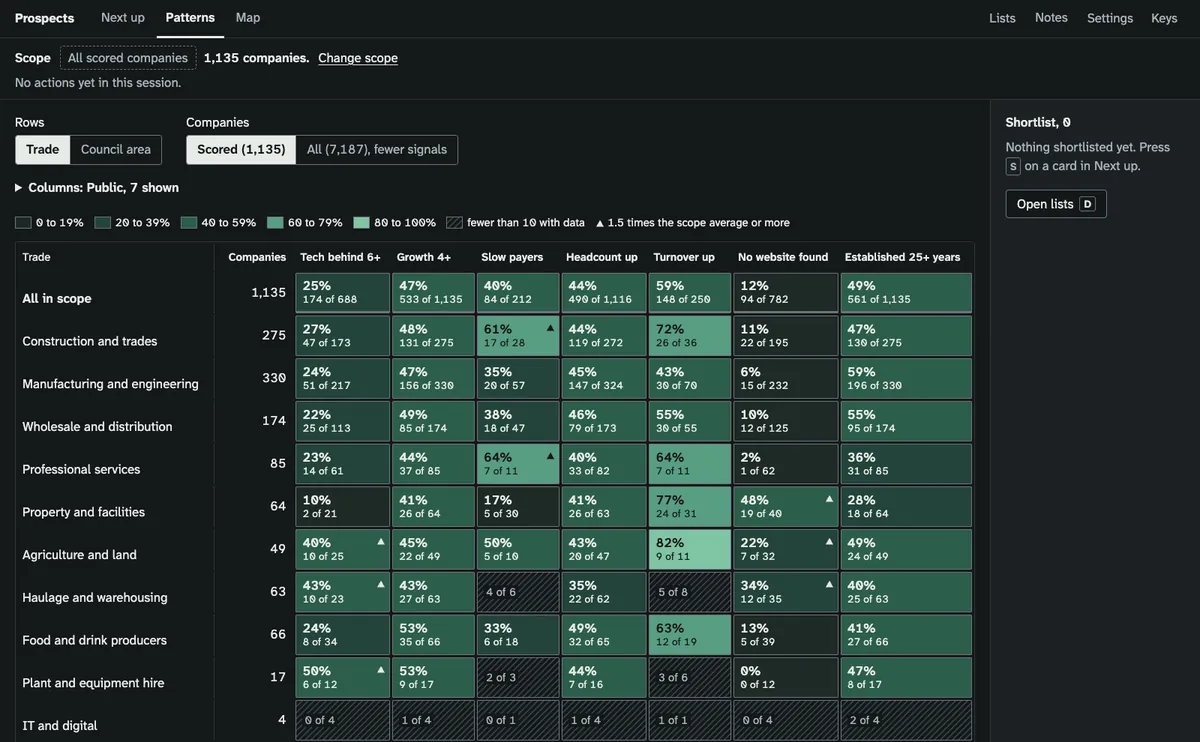Click the Tech behind 6+ column header
This screenshot has height=742, width=1200.
[x=340, y=257]
